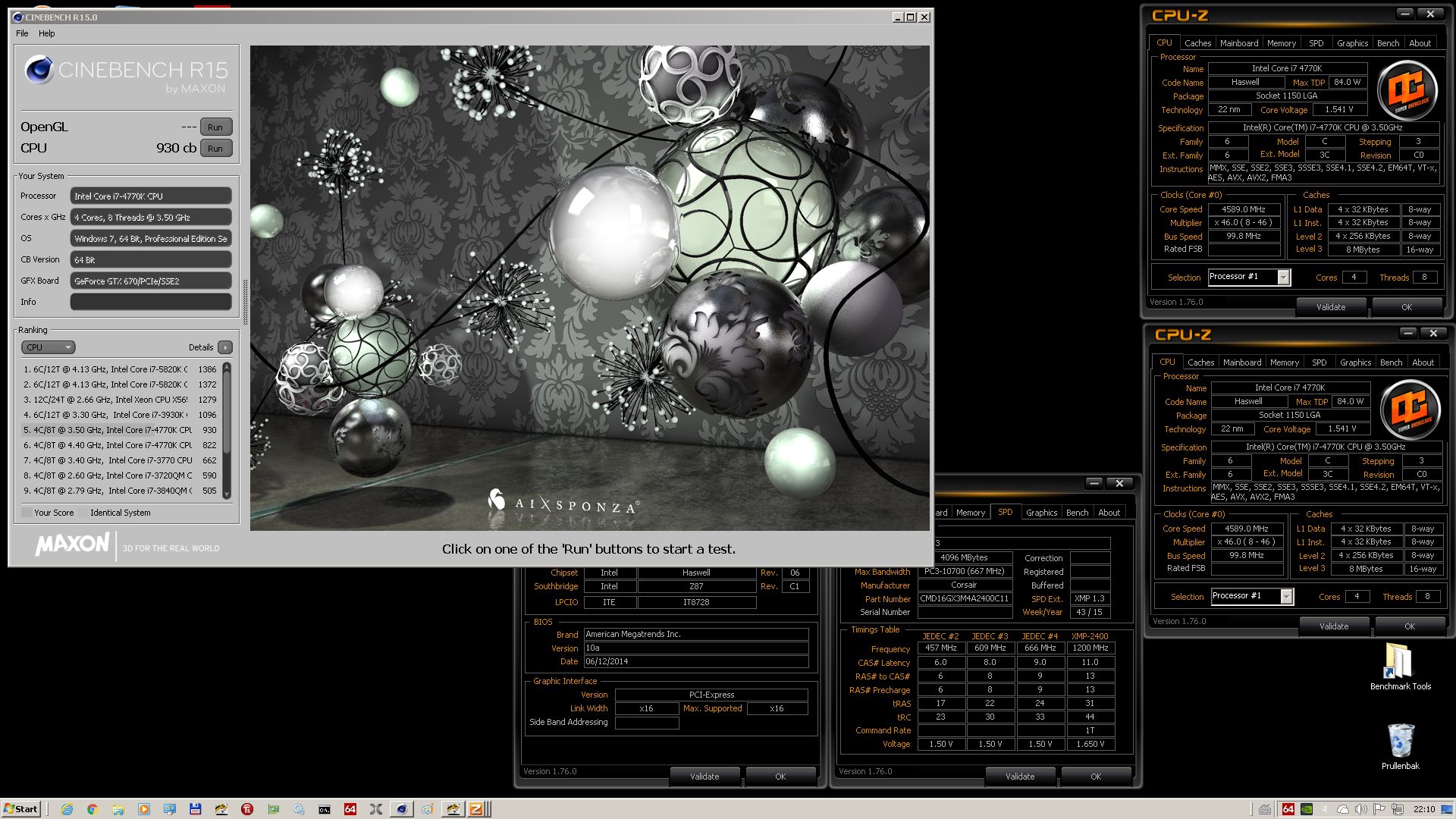Screen dimensions: 1456x819
Task: Click the orange Z taskbar button
Action: [x=477, y=809]
